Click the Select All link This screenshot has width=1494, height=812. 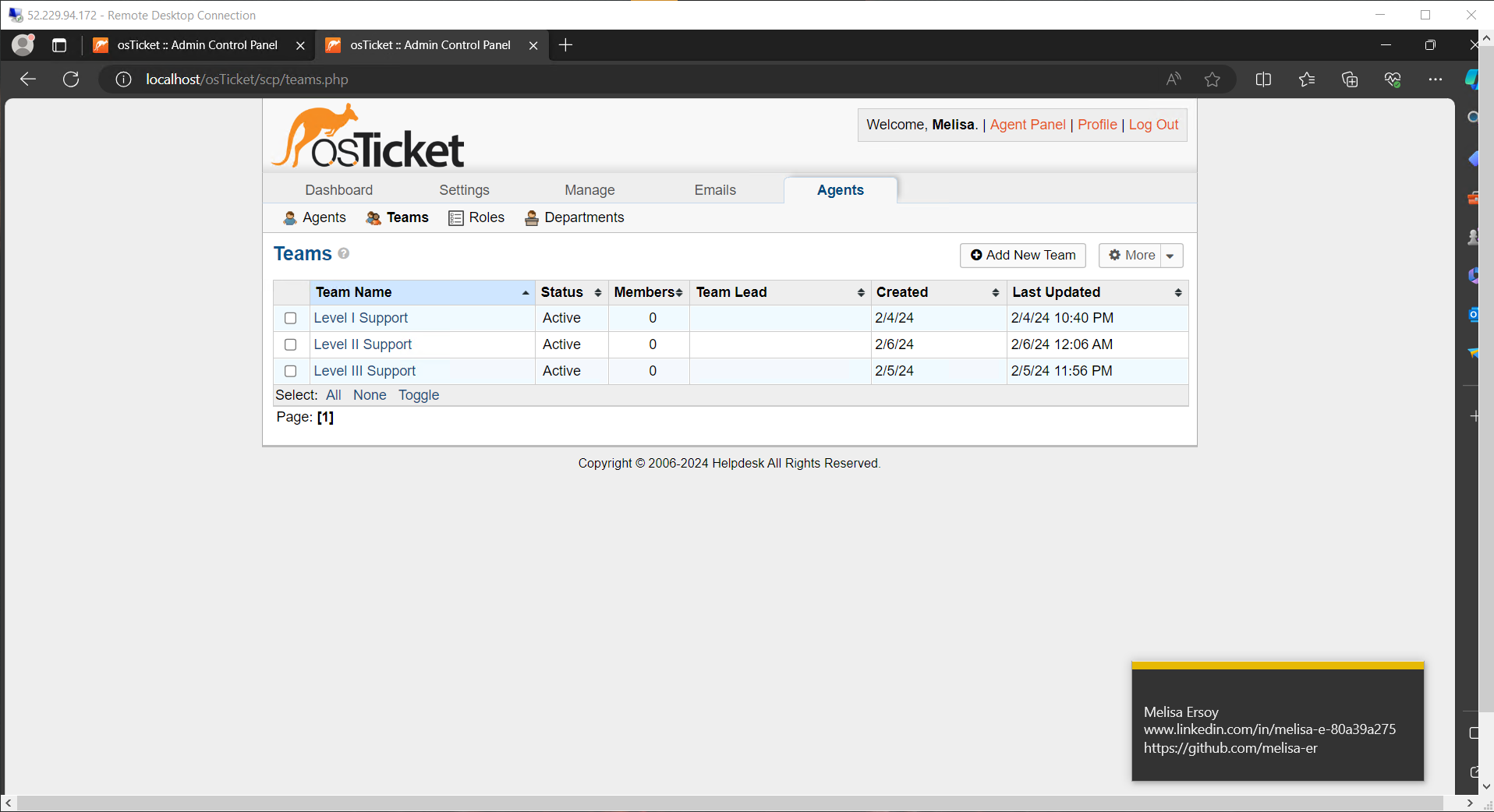334,395
